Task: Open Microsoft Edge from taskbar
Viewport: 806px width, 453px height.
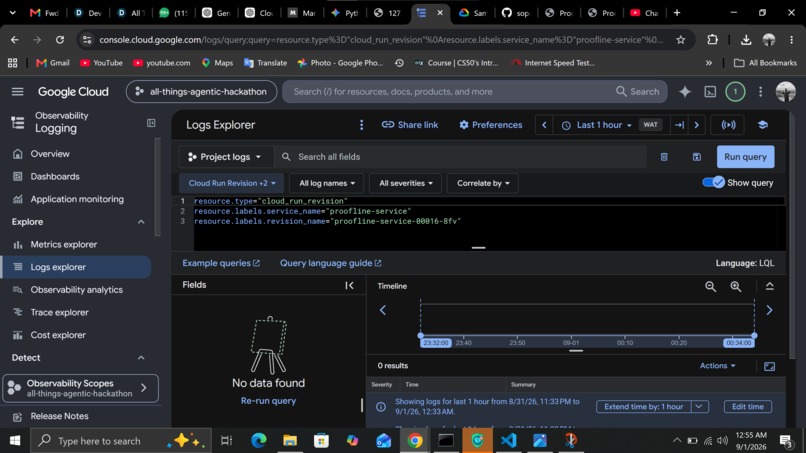Action: 259,441
